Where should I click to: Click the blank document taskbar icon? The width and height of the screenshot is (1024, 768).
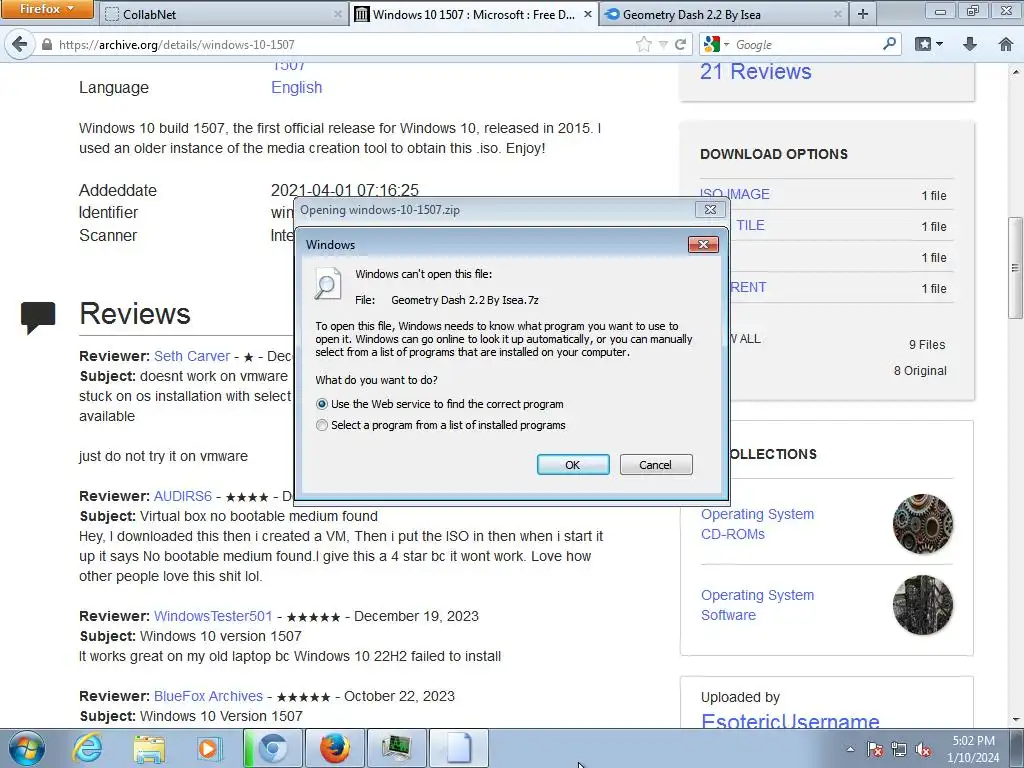coord(458,748)
